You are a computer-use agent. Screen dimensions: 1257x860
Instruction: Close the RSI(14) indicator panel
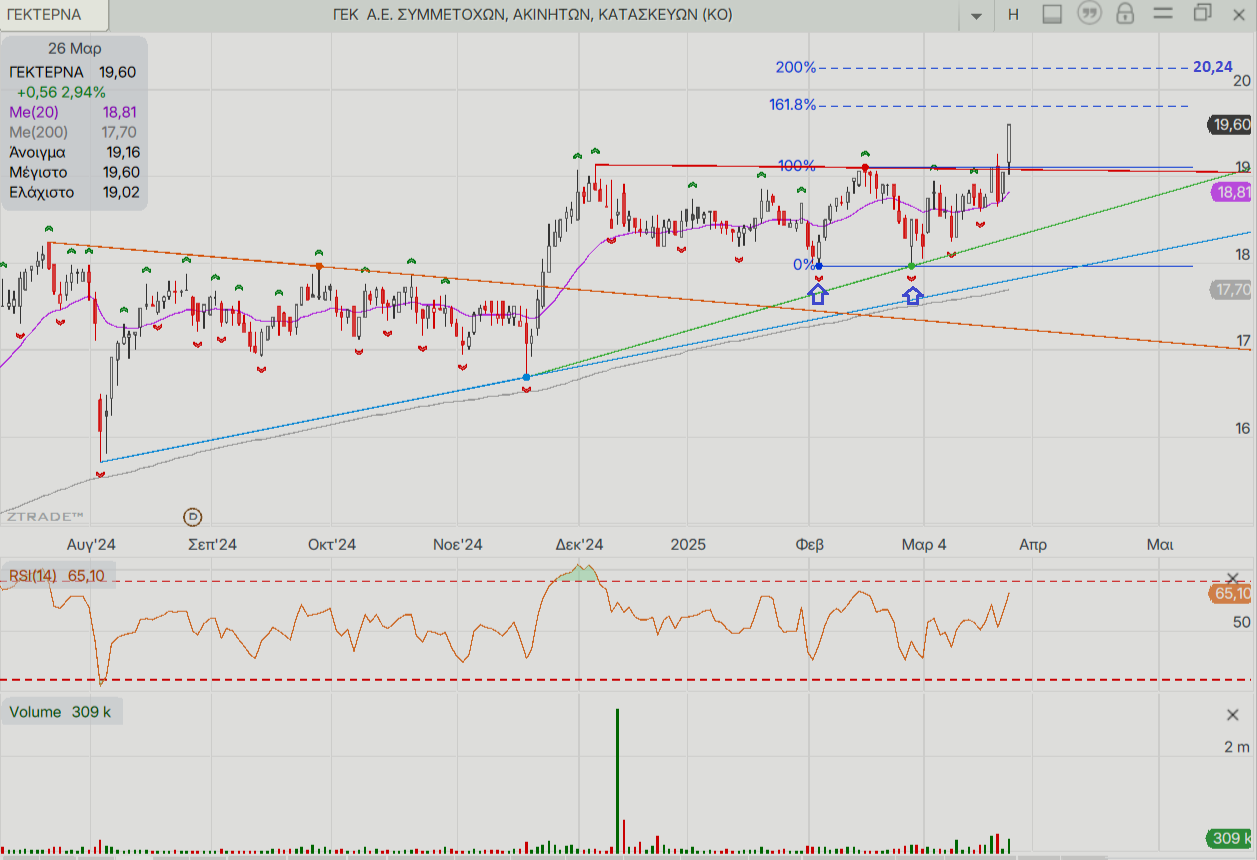1232,579
